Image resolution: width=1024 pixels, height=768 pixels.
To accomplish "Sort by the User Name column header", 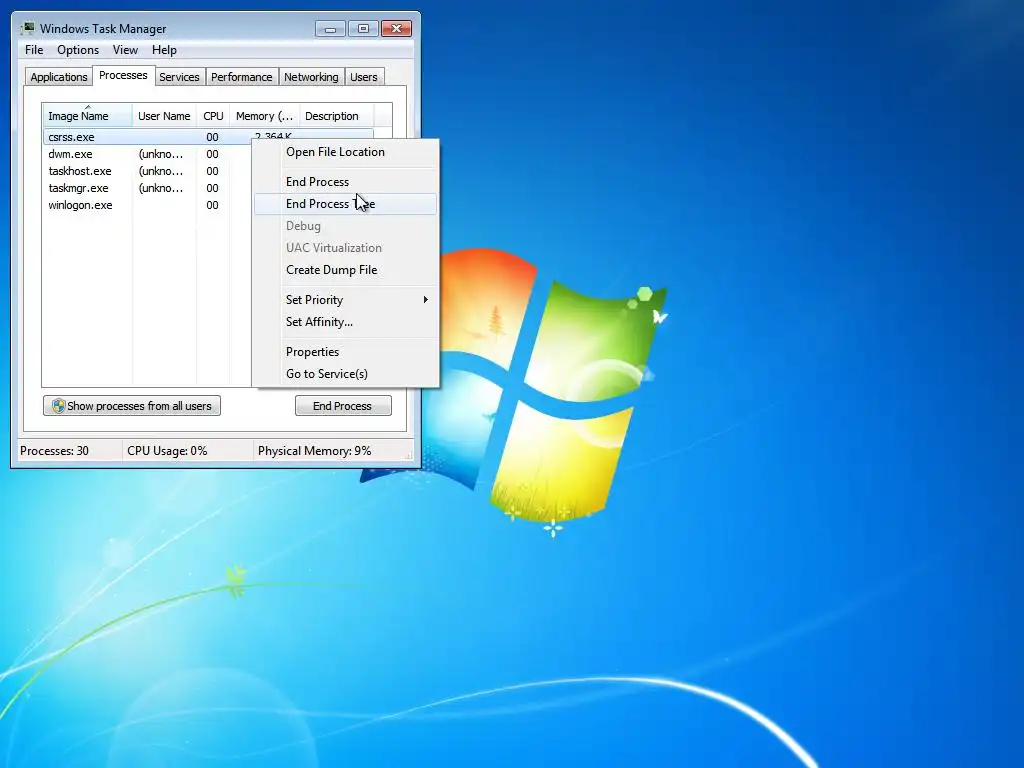I will [164, 116].
